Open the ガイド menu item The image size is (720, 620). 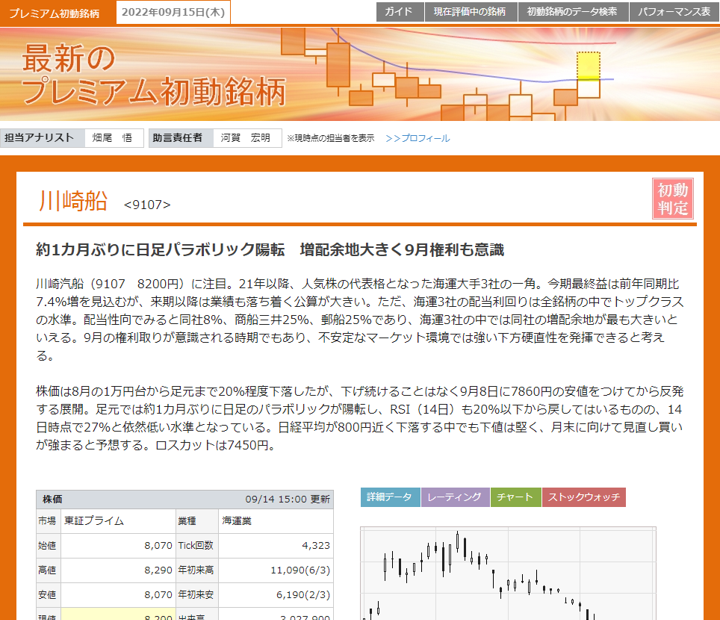(x=399, y=12)
